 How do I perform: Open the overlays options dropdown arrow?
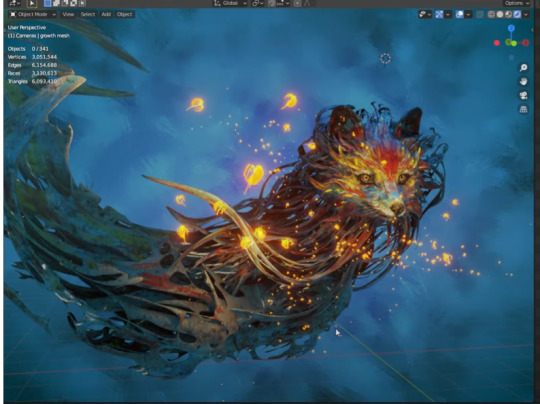click(x=468, y=14)
